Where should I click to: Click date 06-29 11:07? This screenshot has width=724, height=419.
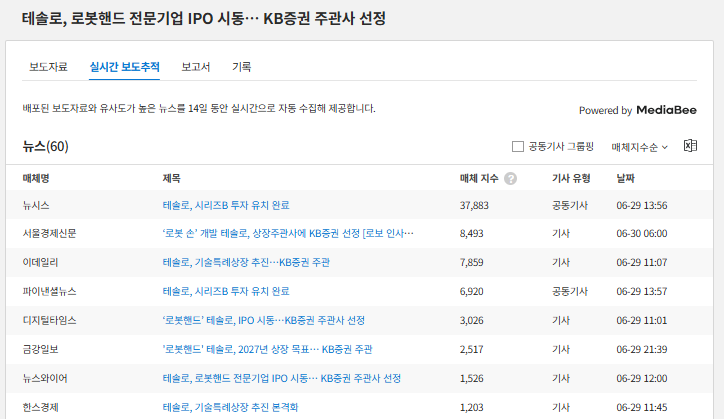[642, 262]
